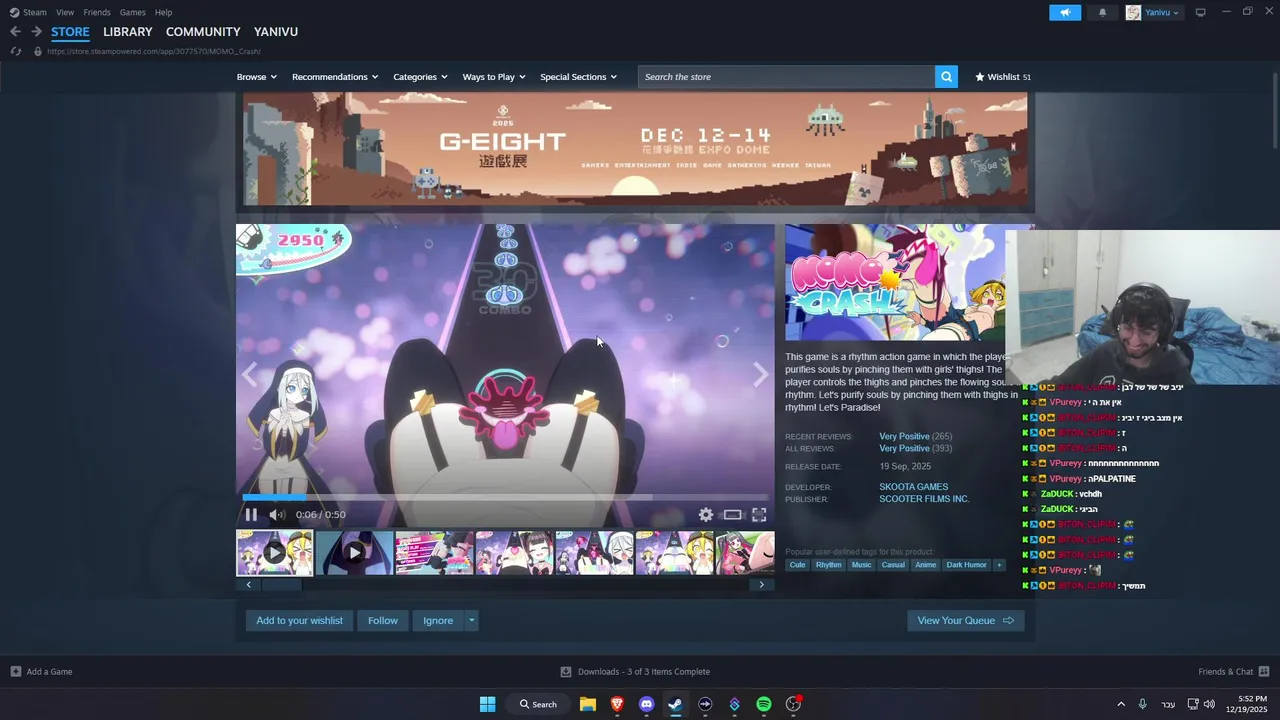
Task: Click the Rhythm tag
Action: [x=828, y=565]
